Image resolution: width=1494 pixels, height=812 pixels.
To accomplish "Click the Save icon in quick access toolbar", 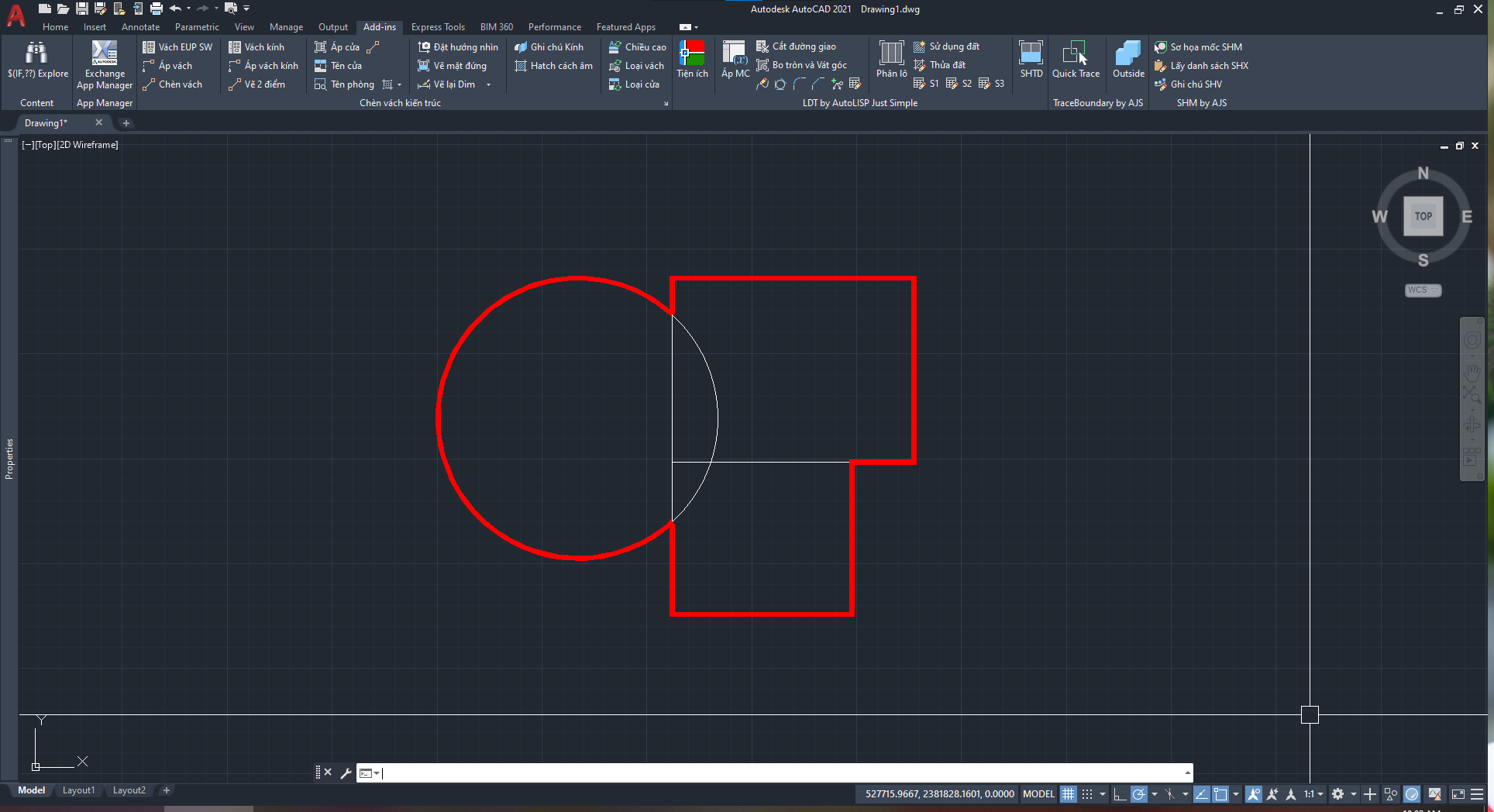I will (x=81, y=9).
